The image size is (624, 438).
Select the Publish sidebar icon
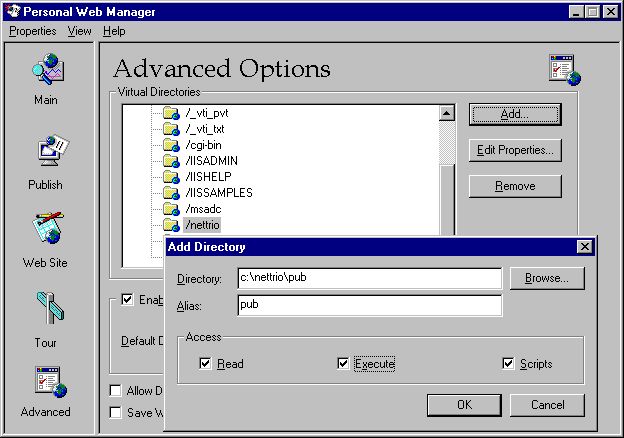[46, 153]
